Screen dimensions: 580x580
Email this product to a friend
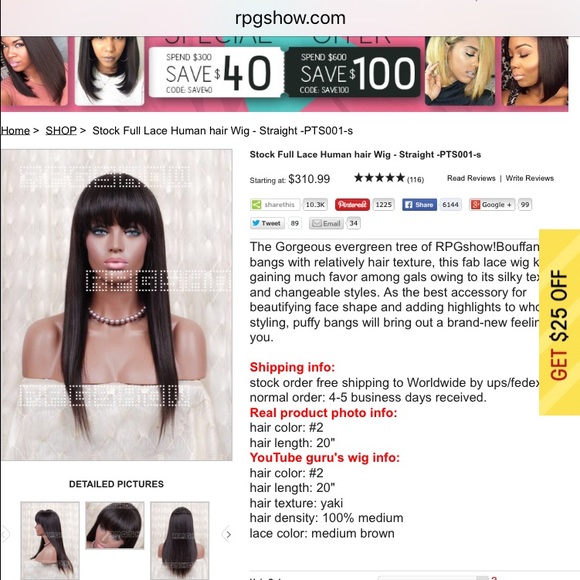[x=326, y=223]
